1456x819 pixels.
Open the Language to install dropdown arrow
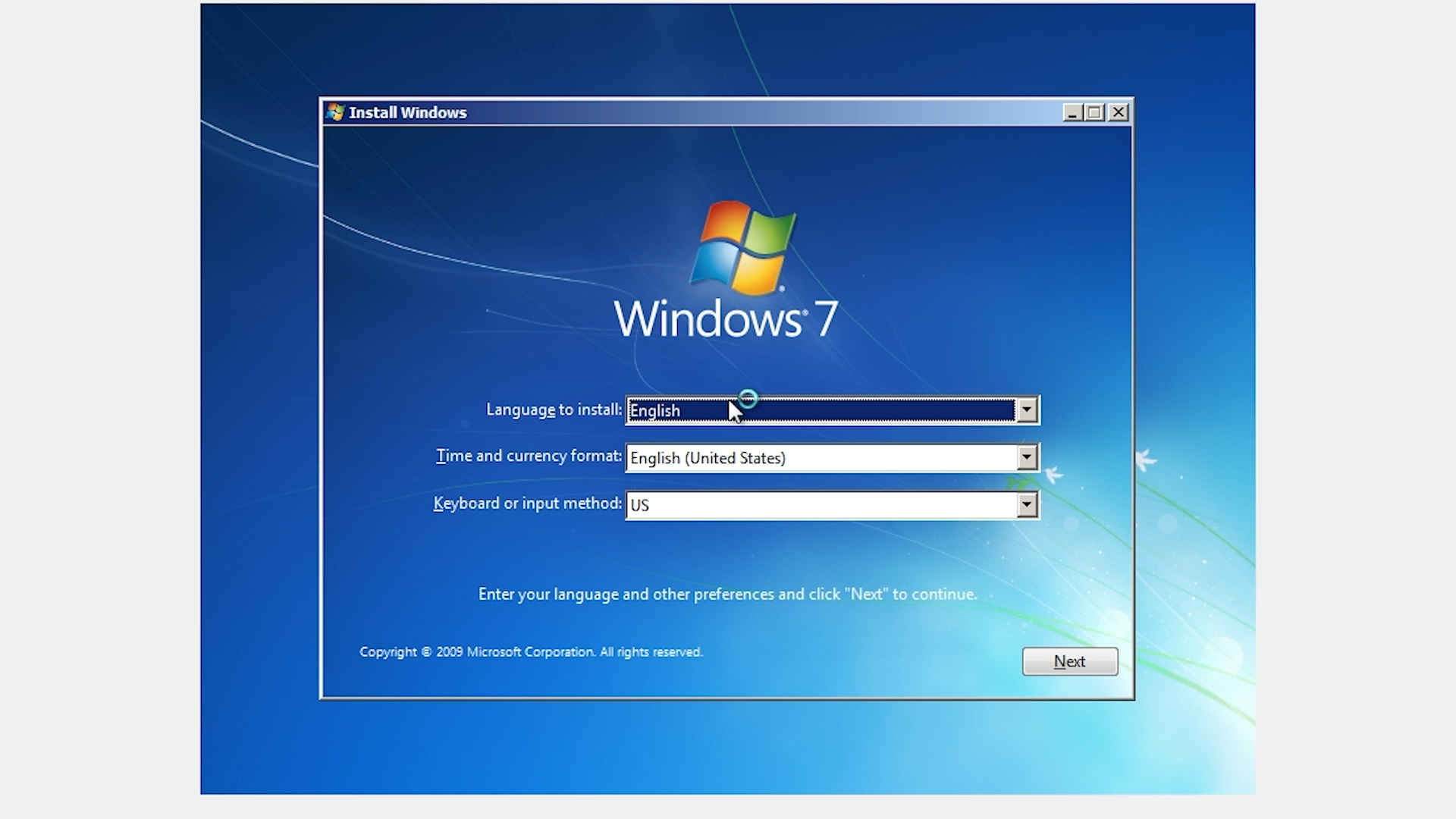tap(1027, 409)
